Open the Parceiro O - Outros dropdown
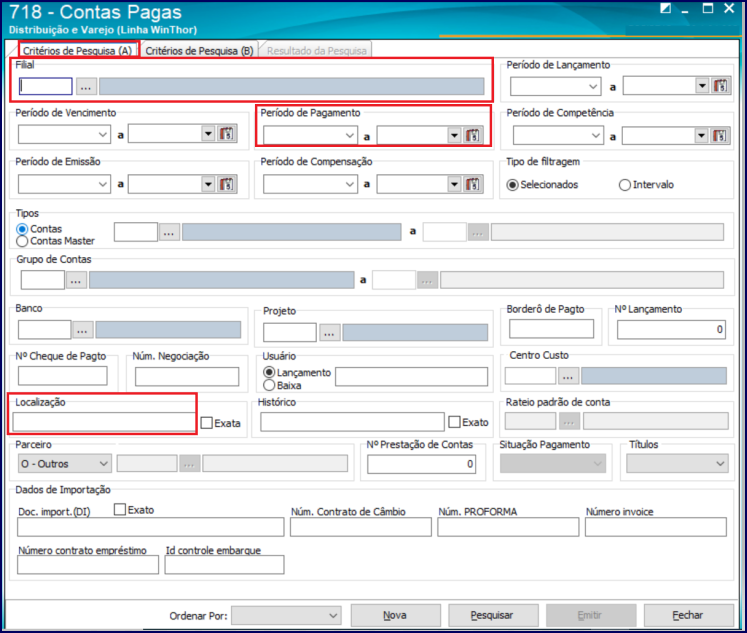 pos(65,463)
